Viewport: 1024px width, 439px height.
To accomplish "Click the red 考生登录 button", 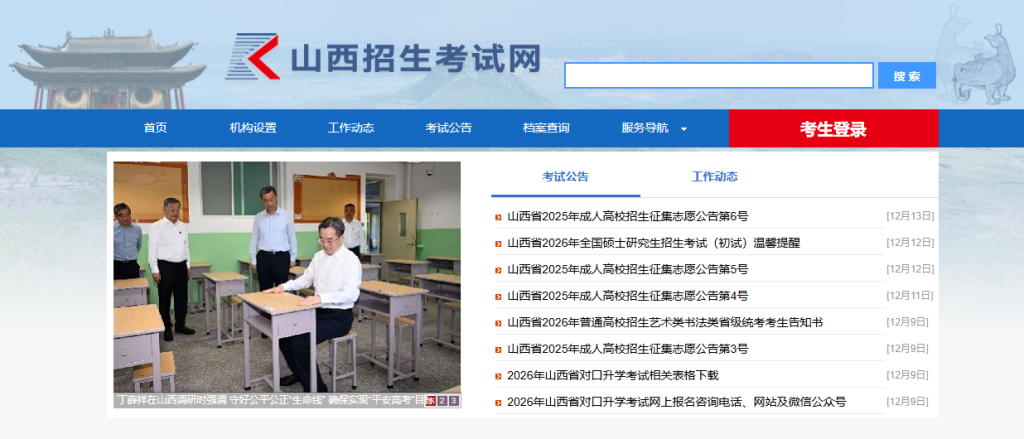I will tap(833, 129).
